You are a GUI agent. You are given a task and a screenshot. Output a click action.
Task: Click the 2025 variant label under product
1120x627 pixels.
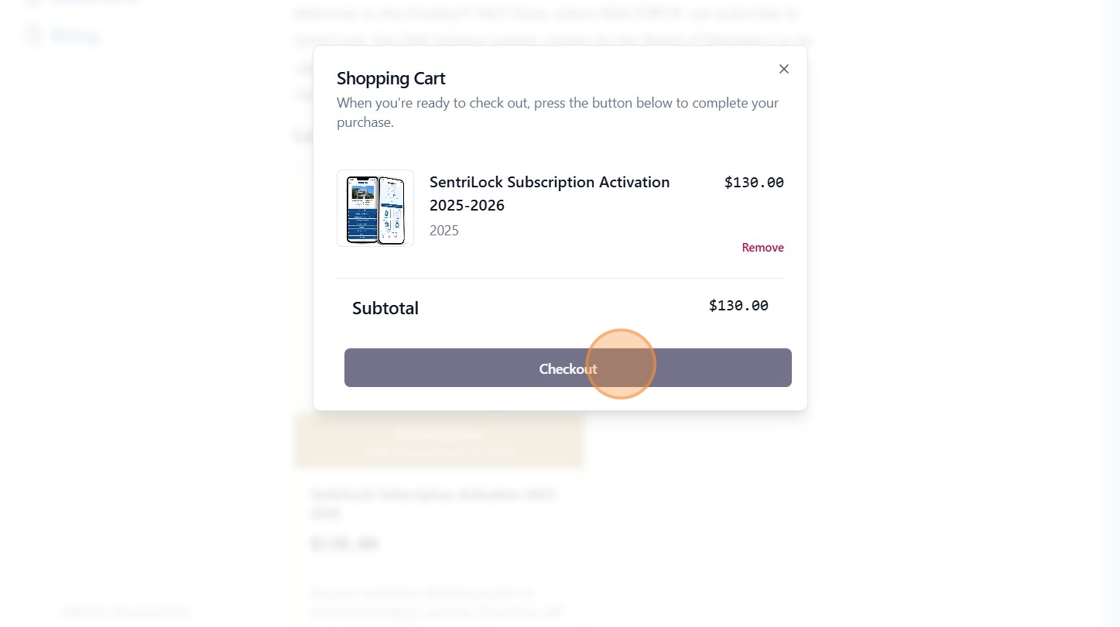click(444, 231)
